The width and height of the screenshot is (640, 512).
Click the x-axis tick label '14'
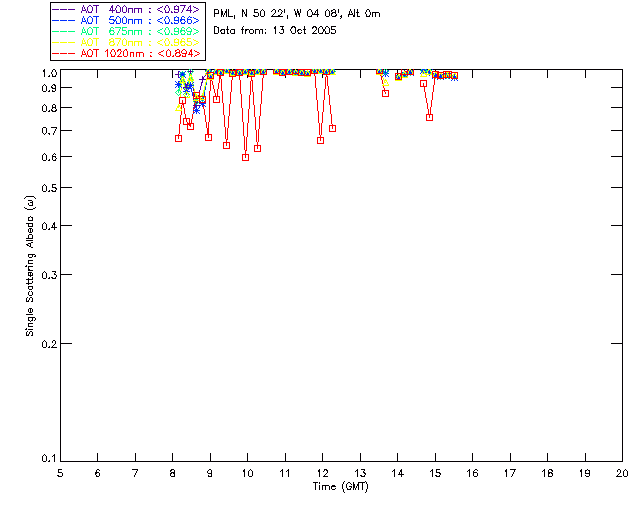pyautogui.click(x=398, y=473)
